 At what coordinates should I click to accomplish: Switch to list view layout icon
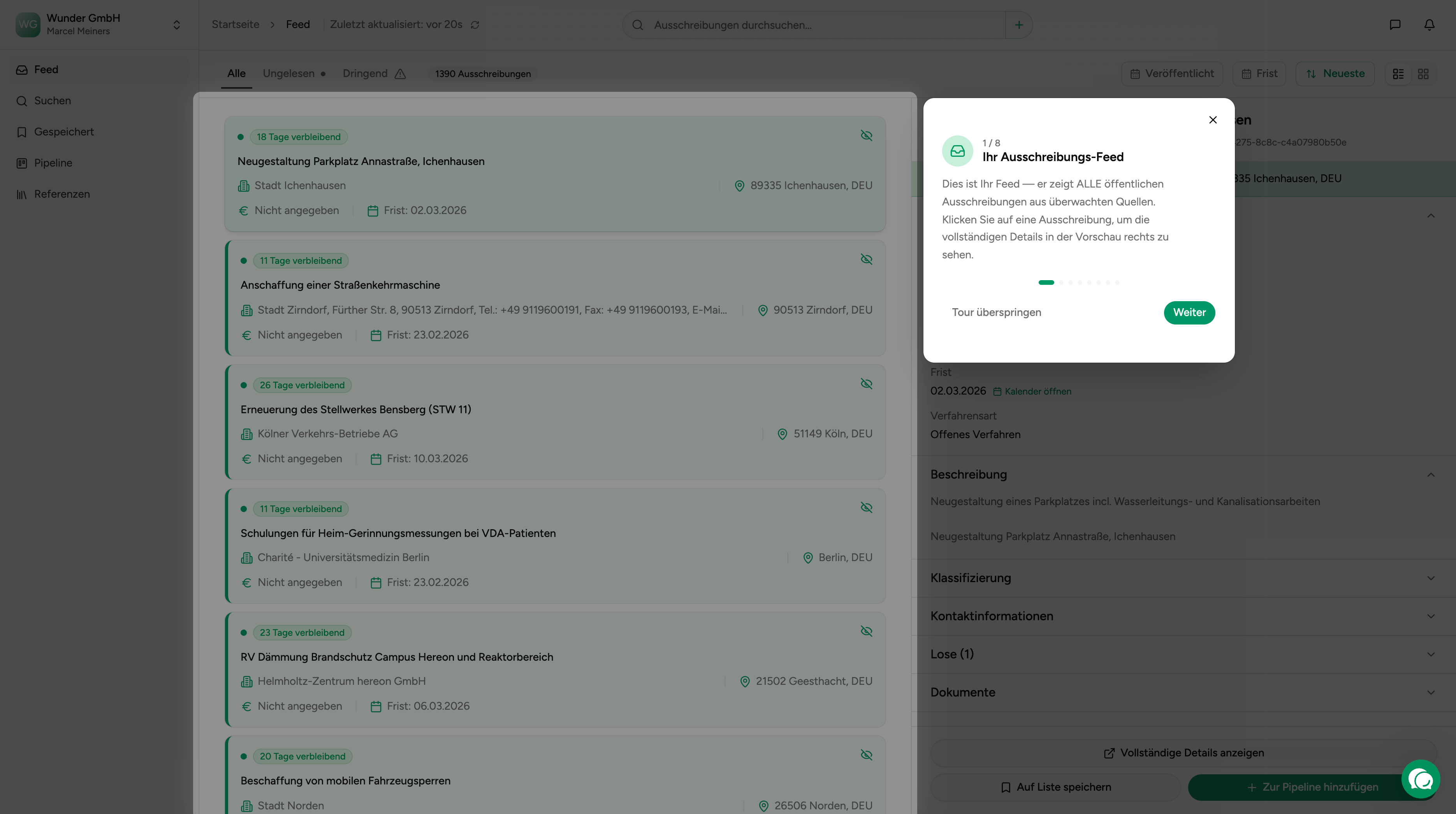[x=1398, y=74]
